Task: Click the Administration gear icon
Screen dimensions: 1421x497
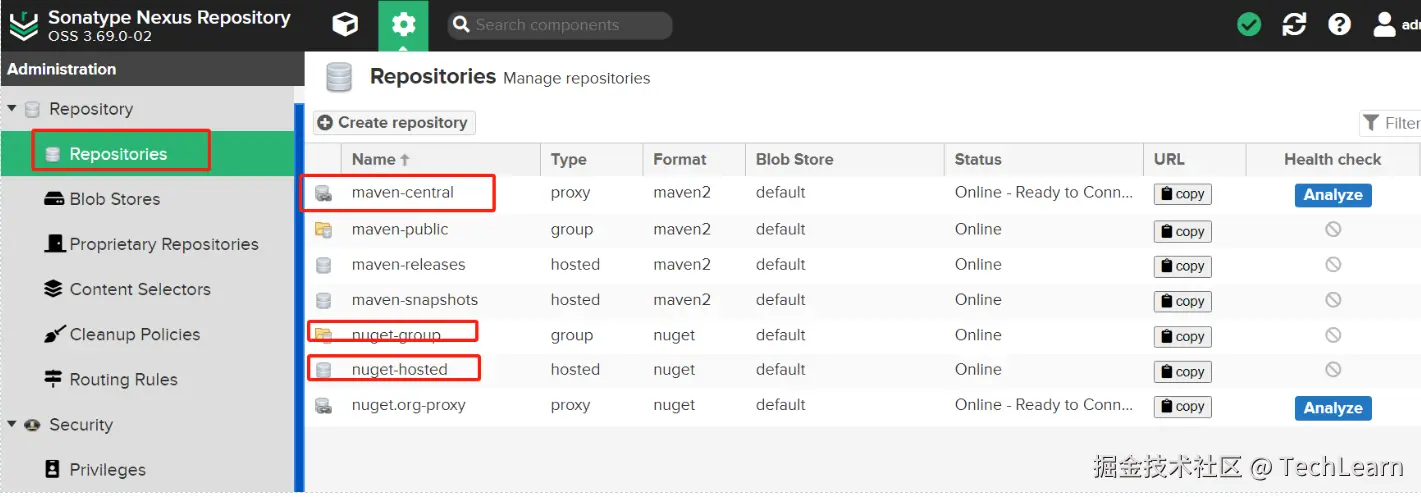Action: click(403, 25)
